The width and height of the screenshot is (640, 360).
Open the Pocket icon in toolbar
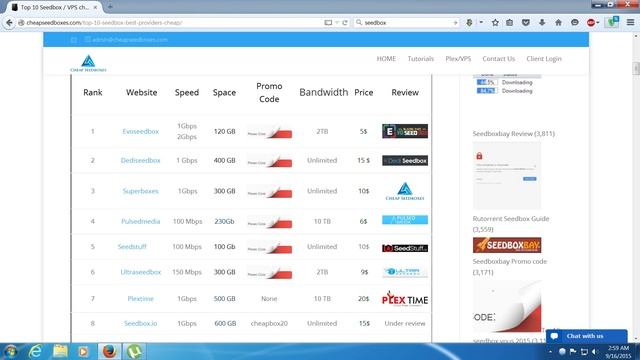point(526,22)
